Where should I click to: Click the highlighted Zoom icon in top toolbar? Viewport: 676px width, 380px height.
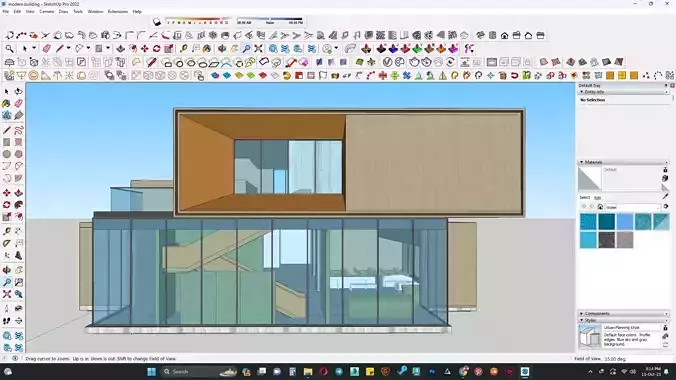(x=246, y=49)
